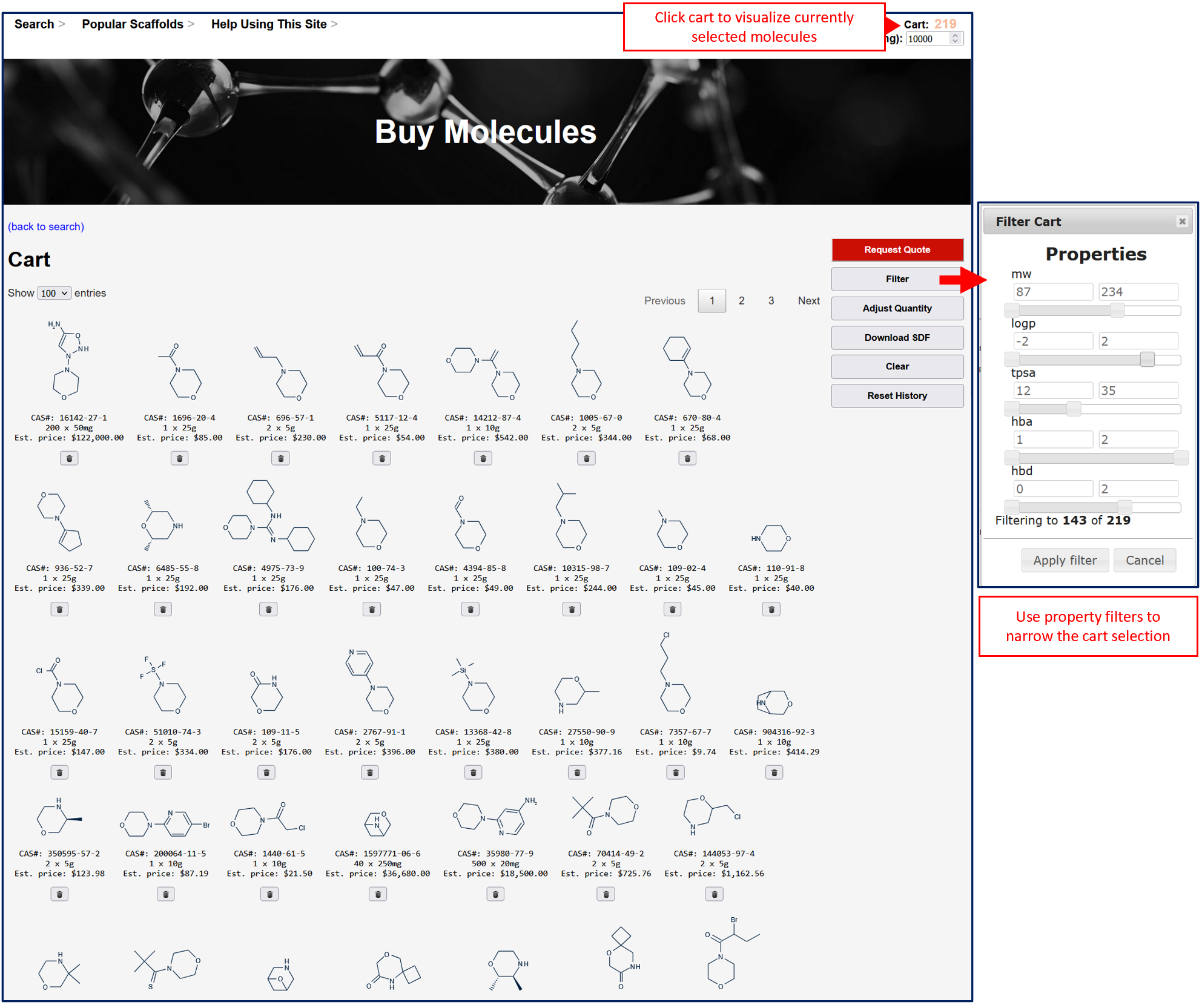
Task: Open cart via the 219 count
Action: pyautogui.click(x=945, y=24)
